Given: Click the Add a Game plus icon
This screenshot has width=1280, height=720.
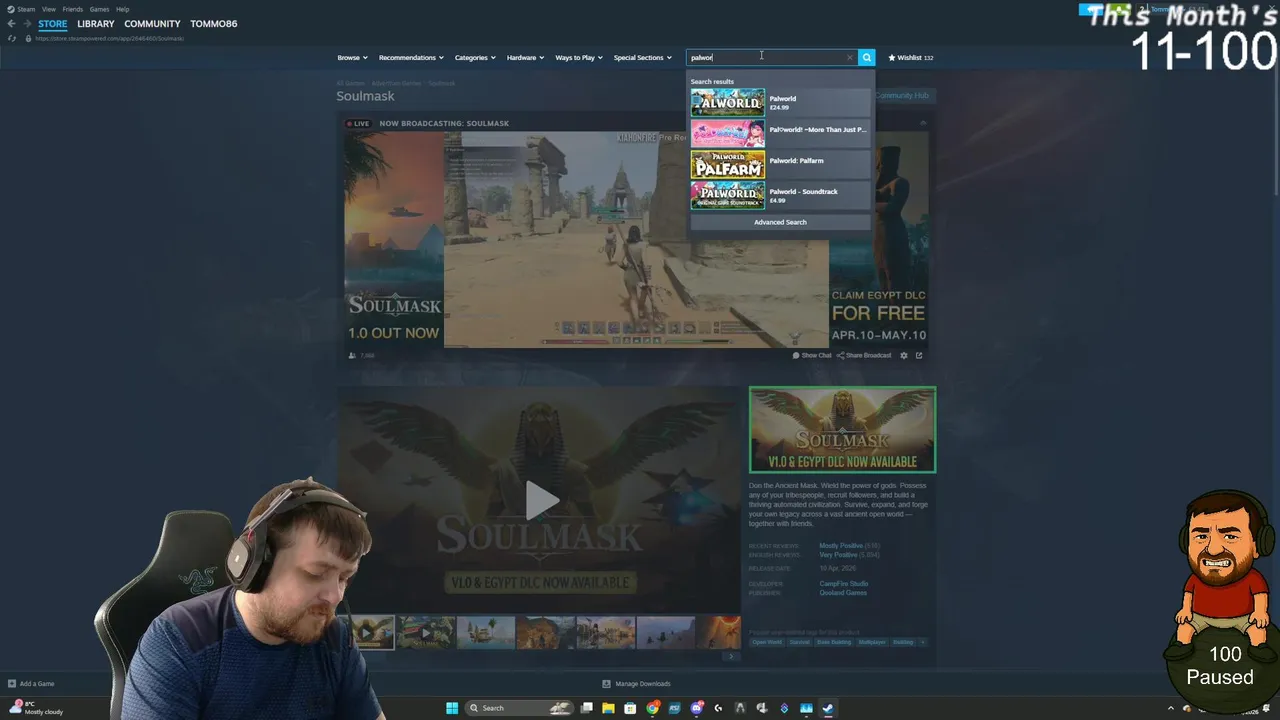Looking at the screenshot, I should coord(12,684).
